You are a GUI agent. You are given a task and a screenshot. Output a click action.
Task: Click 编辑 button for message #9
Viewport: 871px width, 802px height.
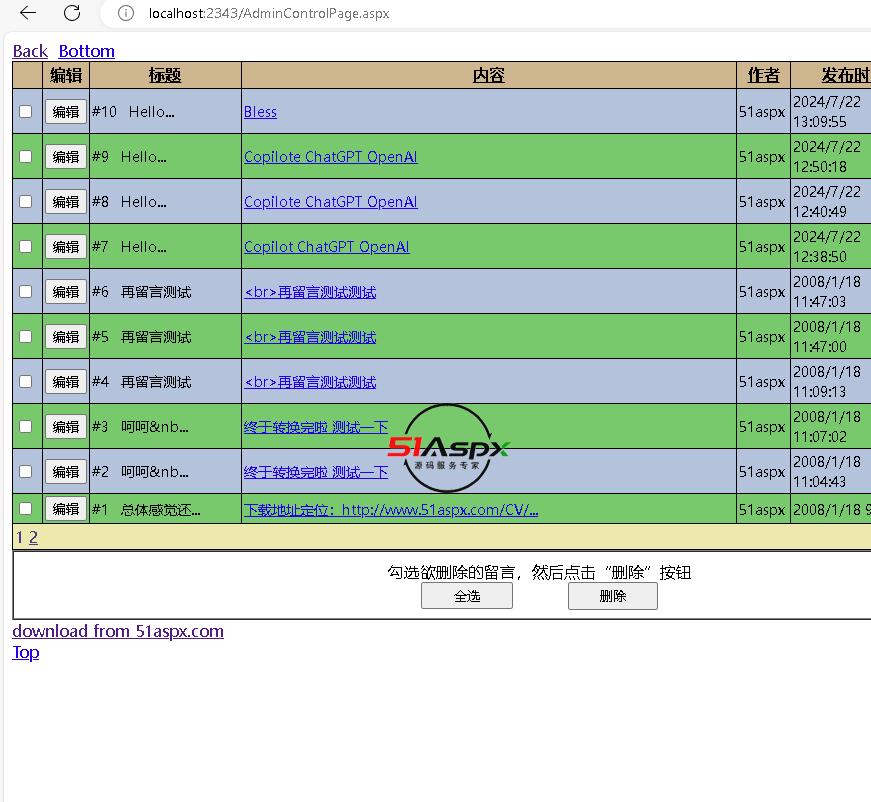point(66,157)
